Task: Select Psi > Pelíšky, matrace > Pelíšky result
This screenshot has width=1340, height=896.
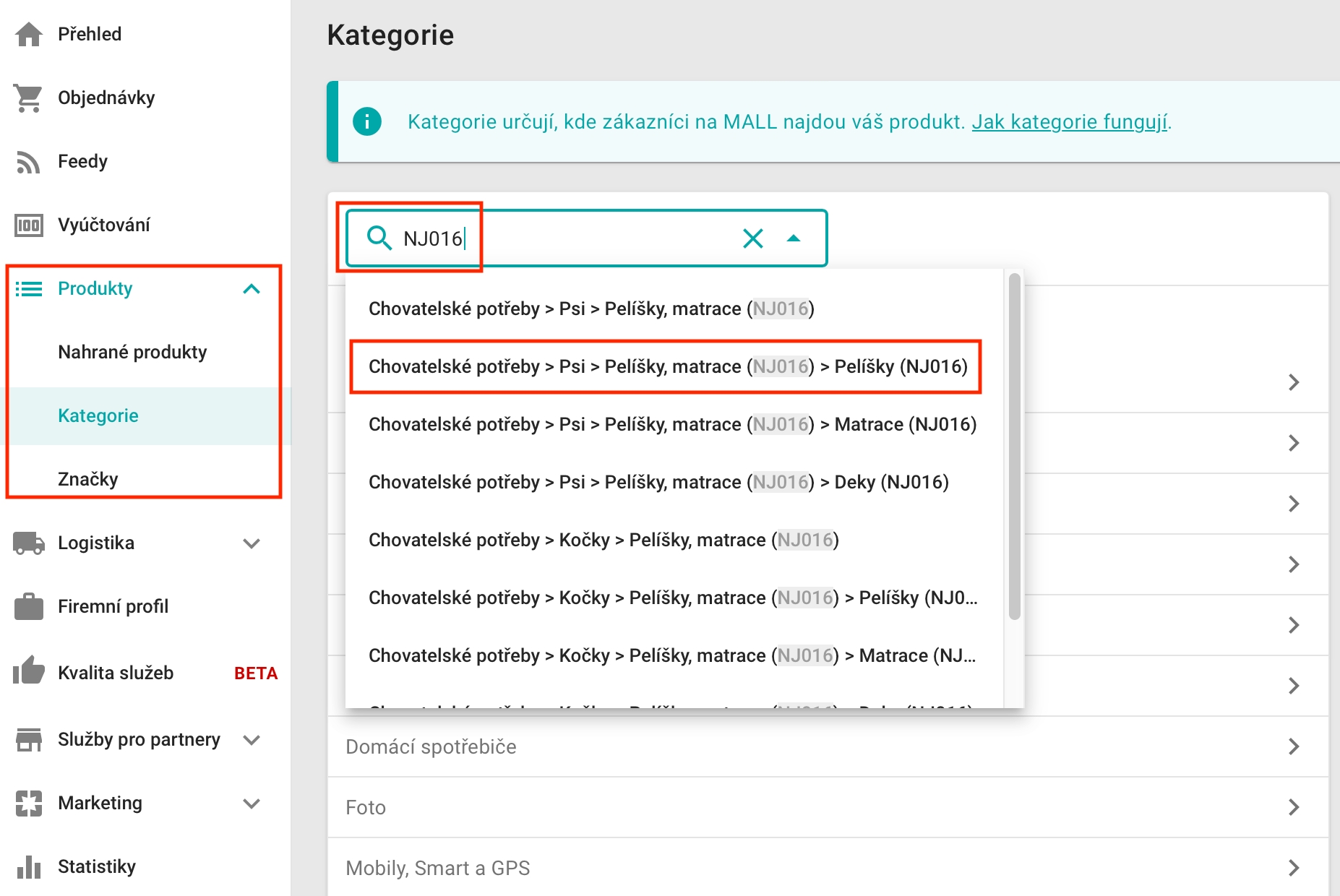Action: click(x=667, y=366)
